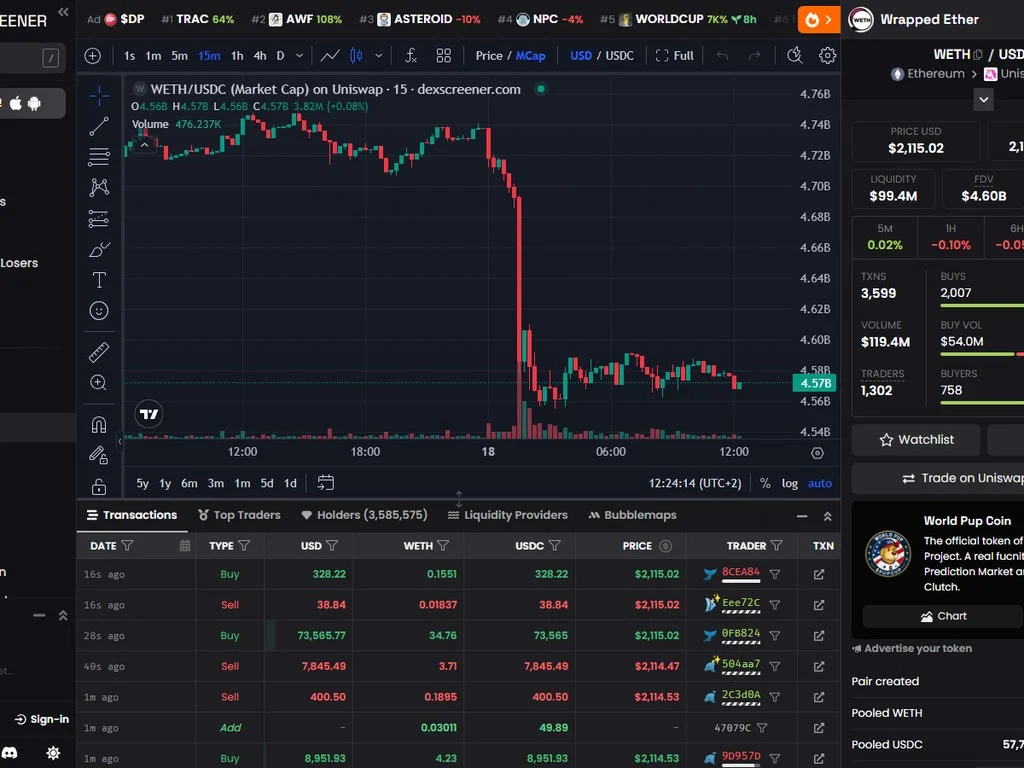Select the brush drawing tool
1024x768 pixels.
(x=99, y=249)
